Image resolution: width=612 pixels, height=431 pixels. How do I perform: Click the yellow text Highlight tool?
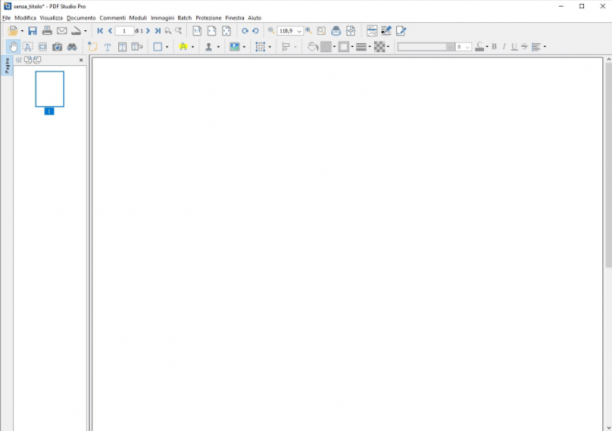click(x=183, y=47)
